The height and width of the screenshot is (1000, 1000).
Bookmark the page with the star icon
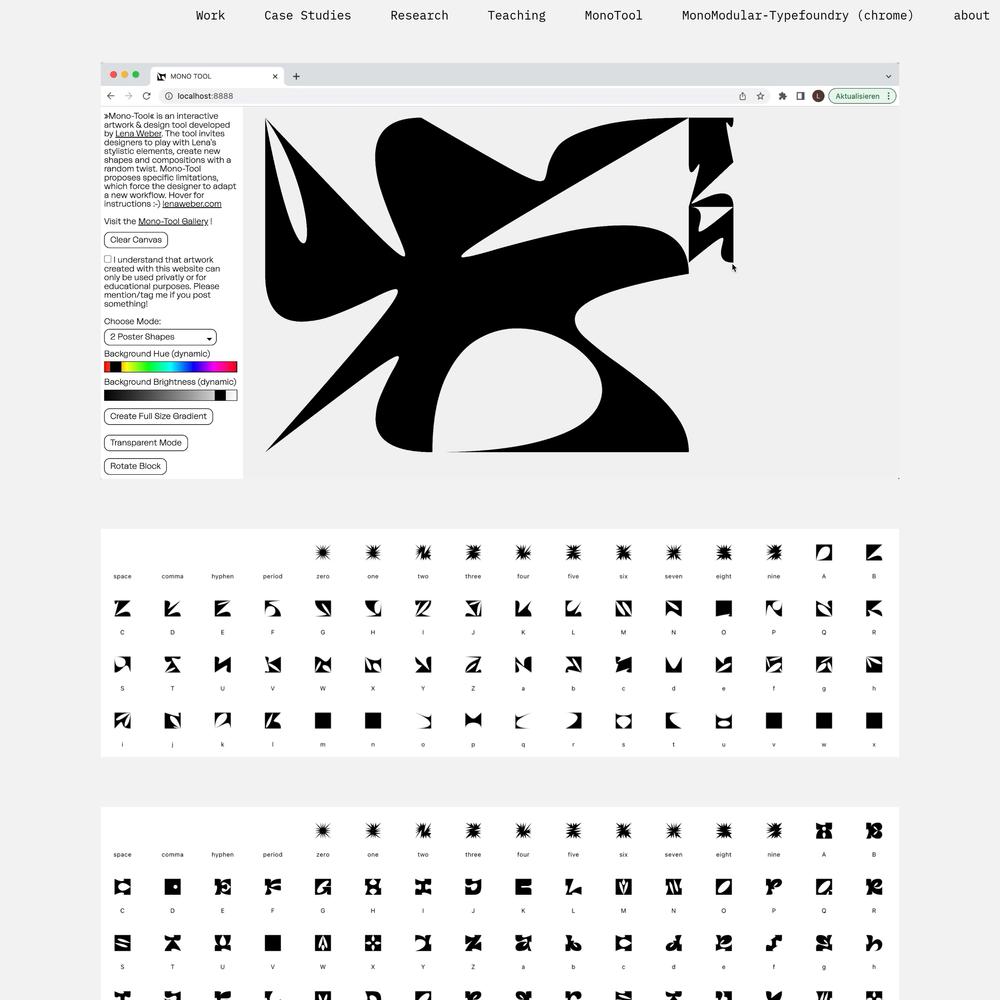pos(760,96)
